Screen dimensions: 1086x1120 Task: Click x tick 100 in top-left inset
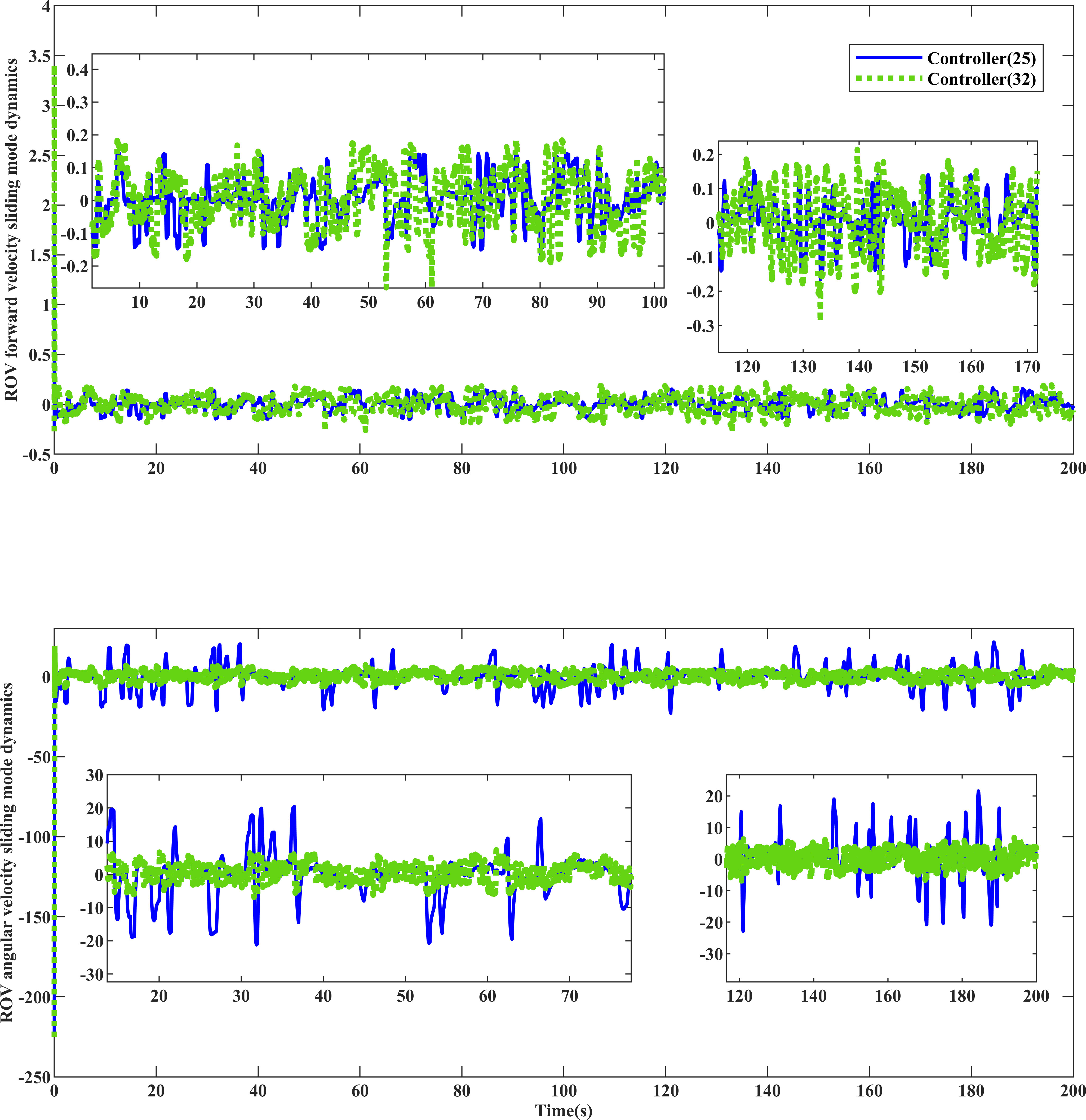point(654,302)
